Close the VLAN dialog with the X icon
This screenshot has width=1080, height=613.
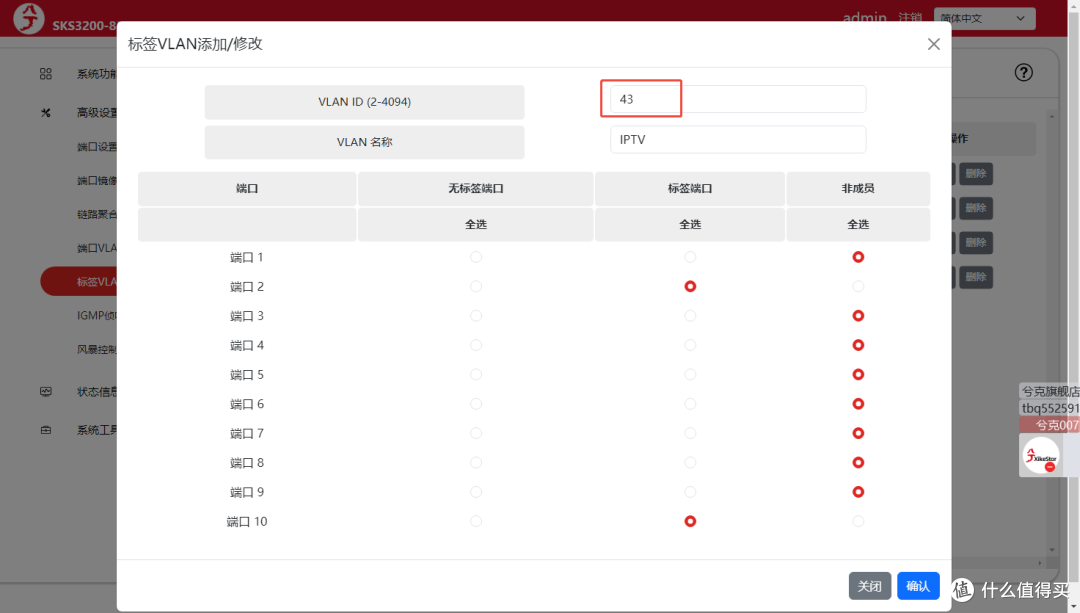coord(933,44)
